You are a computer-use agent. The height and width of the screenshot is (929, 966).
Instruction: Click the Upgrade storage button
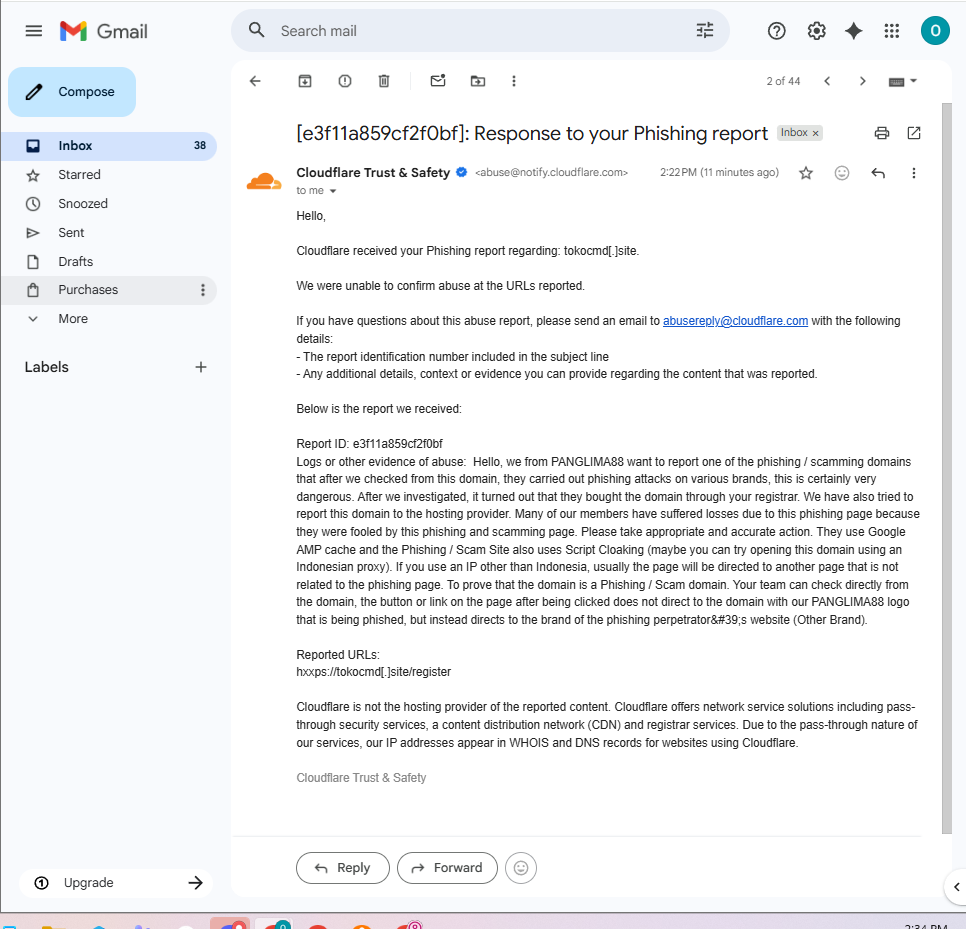[116, 883]
